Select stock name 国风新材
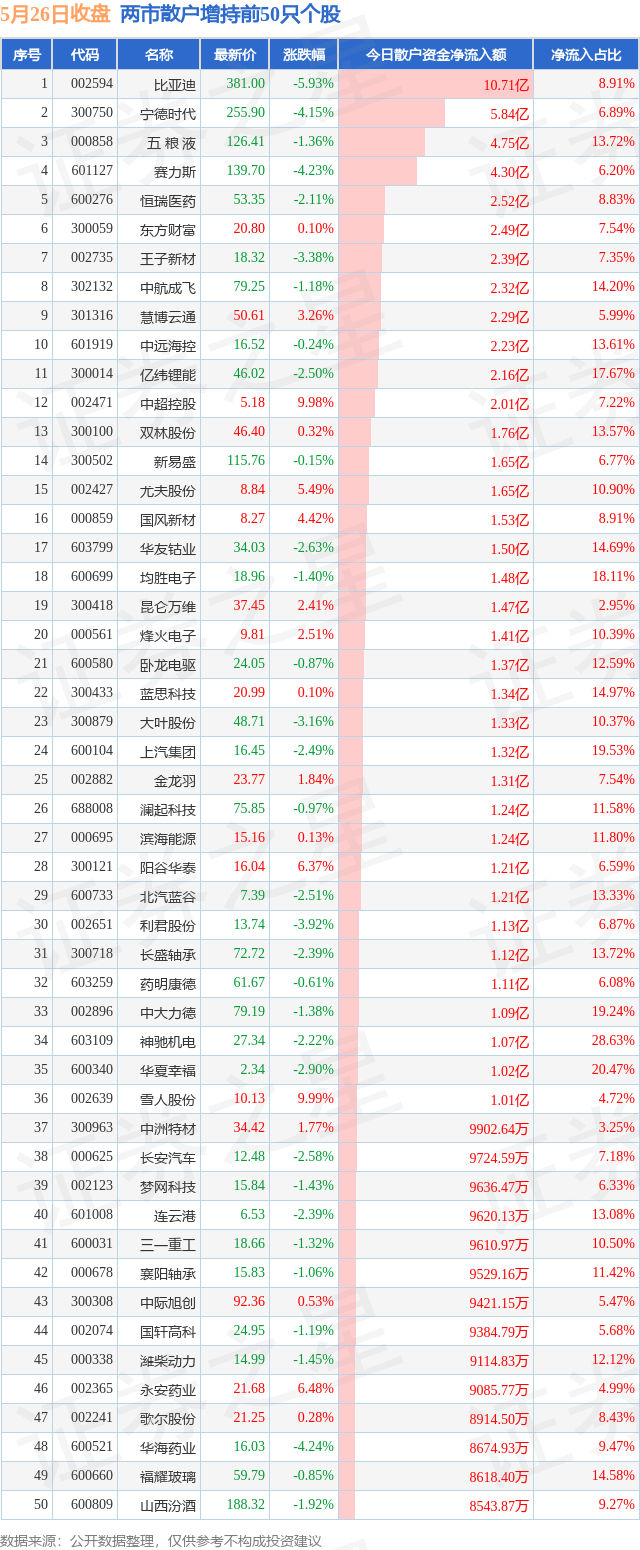This screenshot has width=640, height=1550. 168,520
